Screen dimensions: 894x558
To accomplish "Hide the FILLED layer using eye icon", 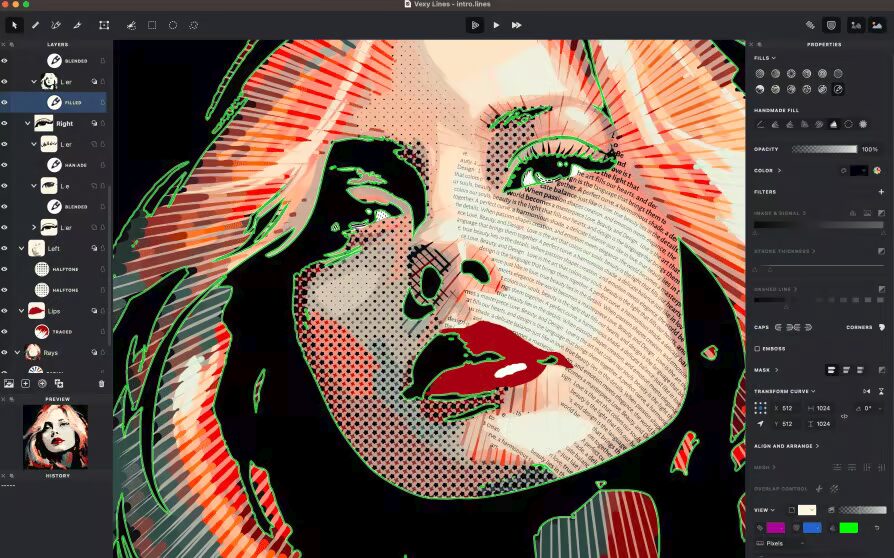I will tap(5, 103).
